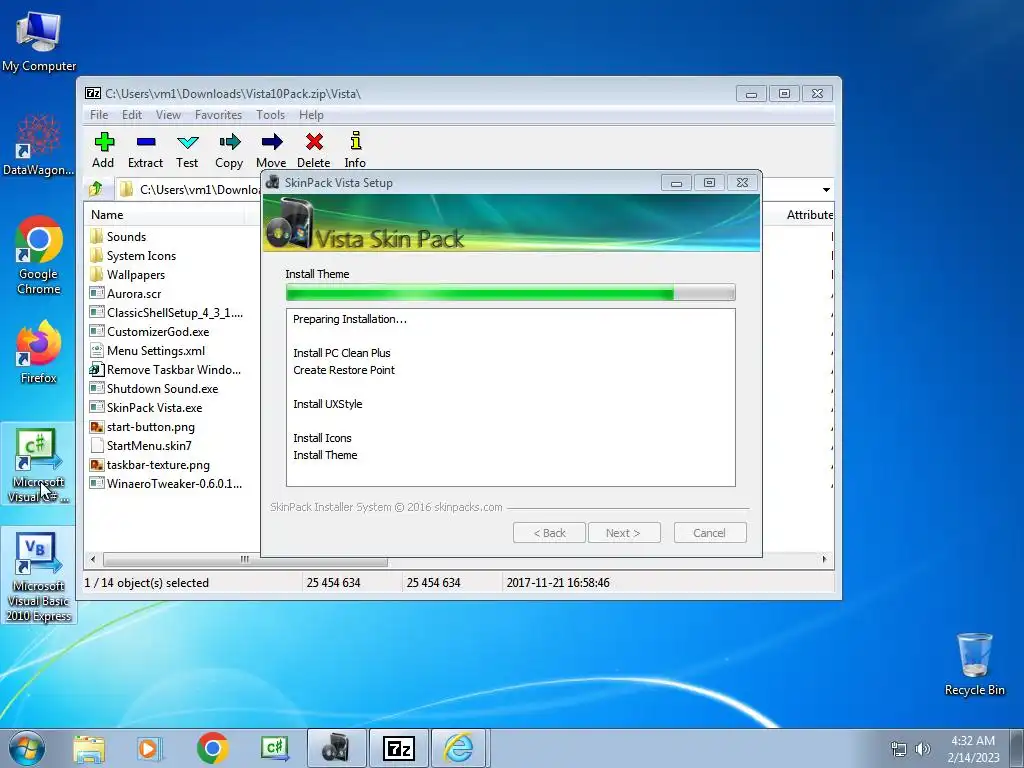Click the right arrow of horizontal scrollbar
Viewport: 1024px width, 768px height.
(824, 560)
